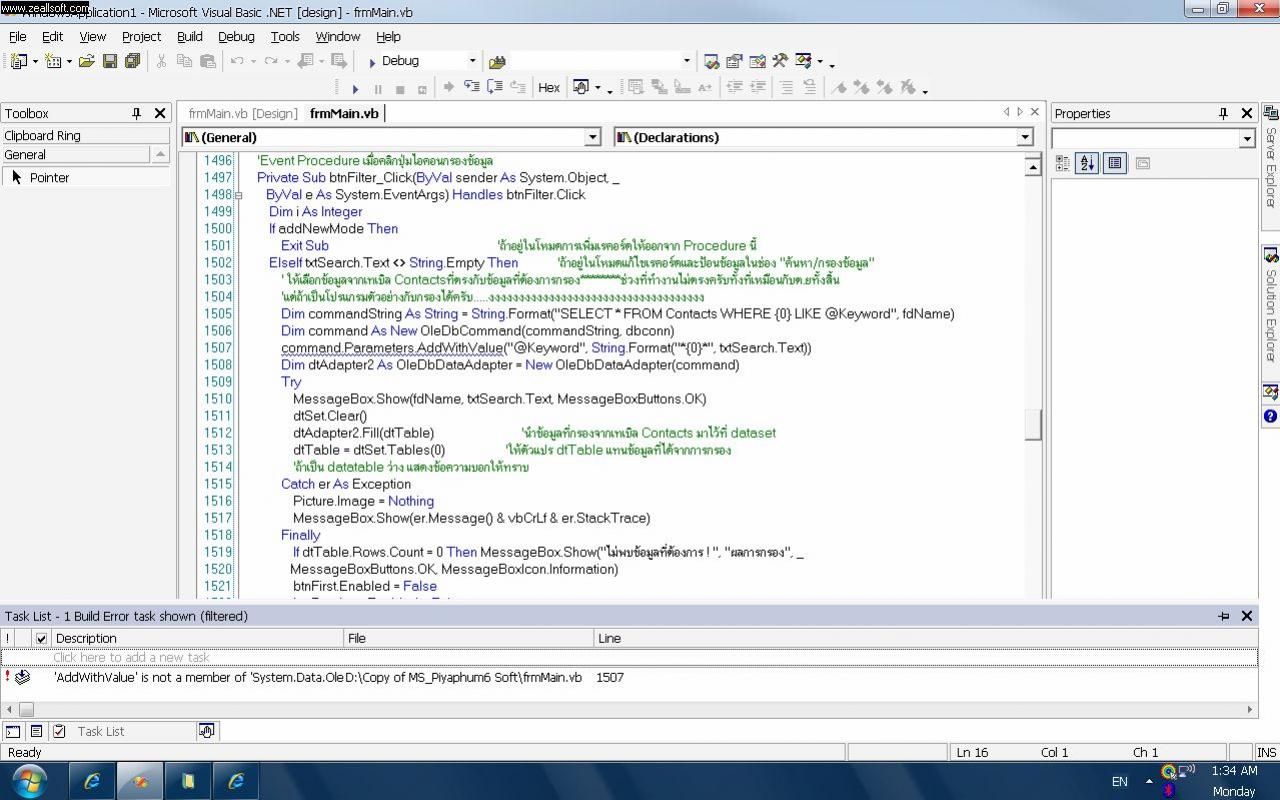
Task: Switch to frmMain.vb [Design] tab
Action: point(243,114)
